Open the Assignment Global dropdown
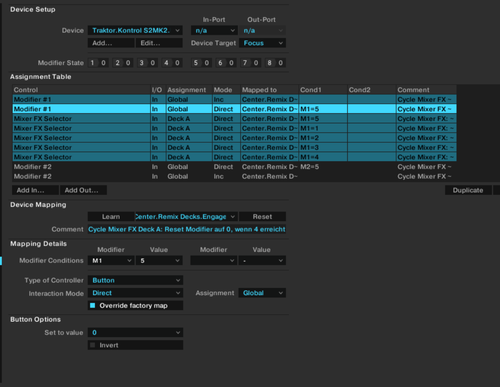This screenshot has height=387, width=500. coord(262,293)
